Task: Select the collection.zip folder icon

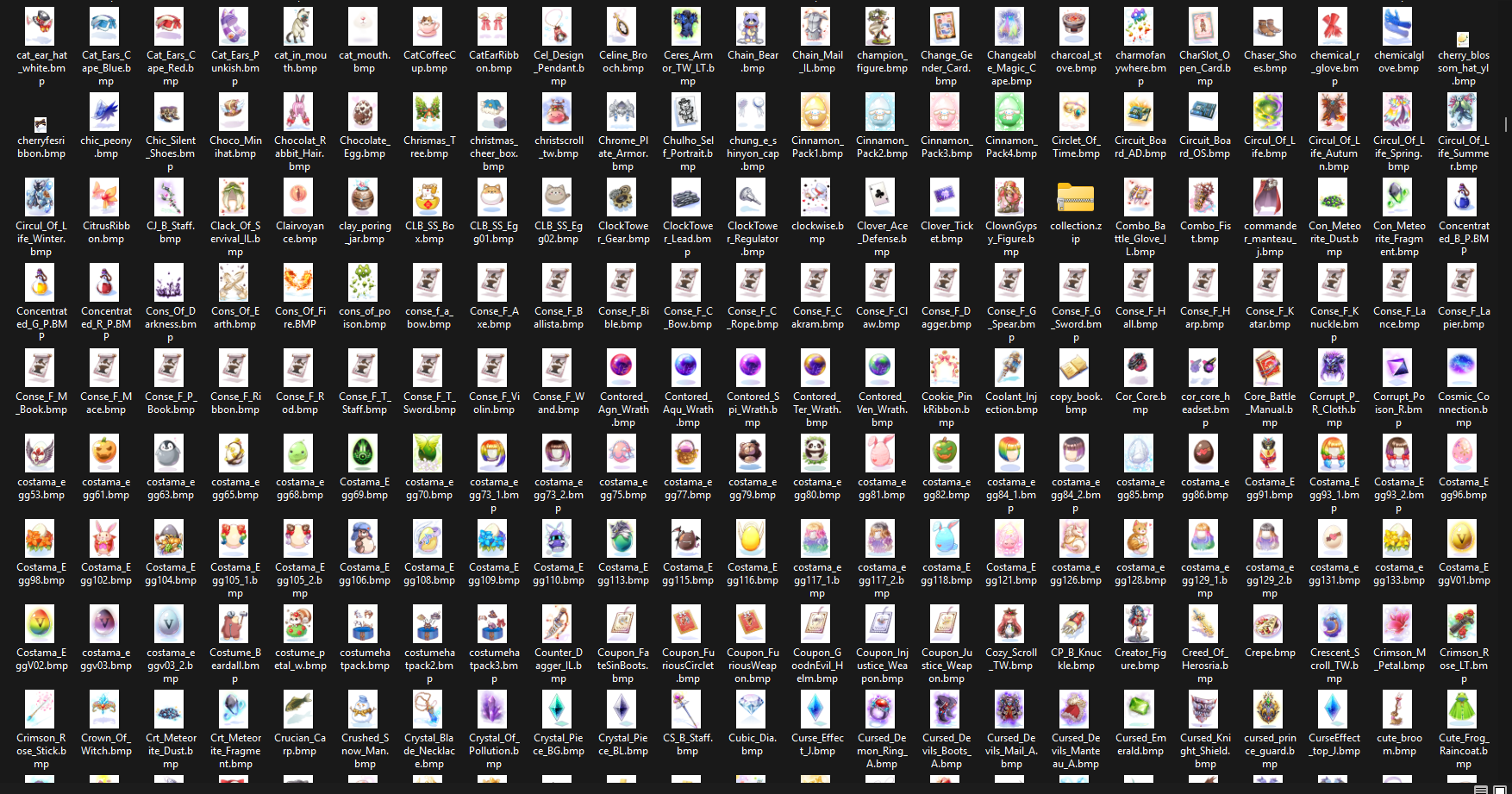Action: click(1075, 198)
